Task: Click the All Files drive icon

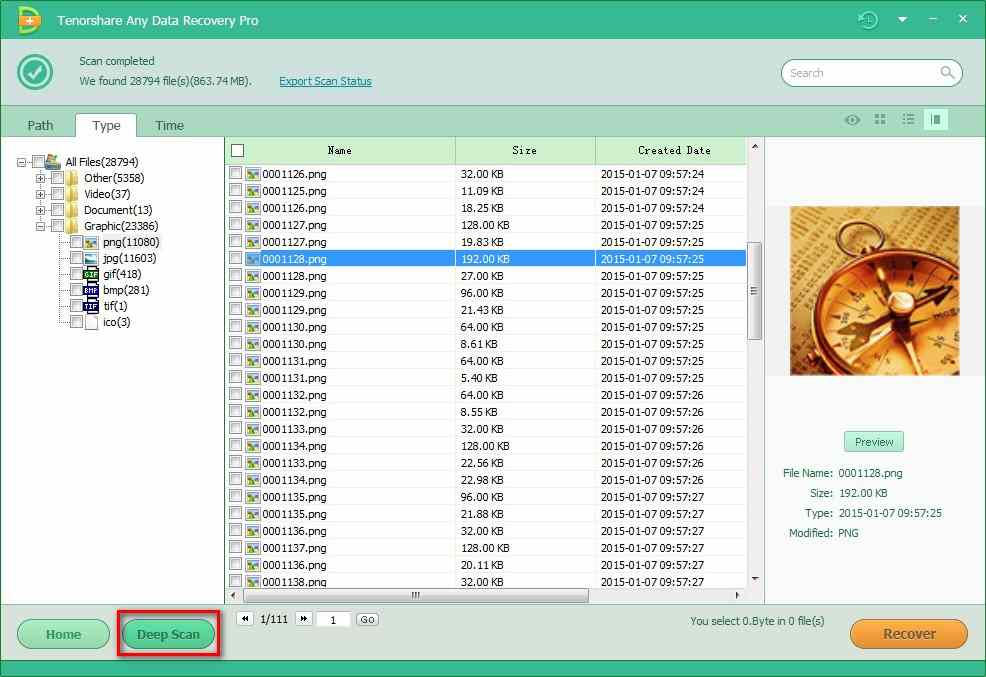Action: 53,162
